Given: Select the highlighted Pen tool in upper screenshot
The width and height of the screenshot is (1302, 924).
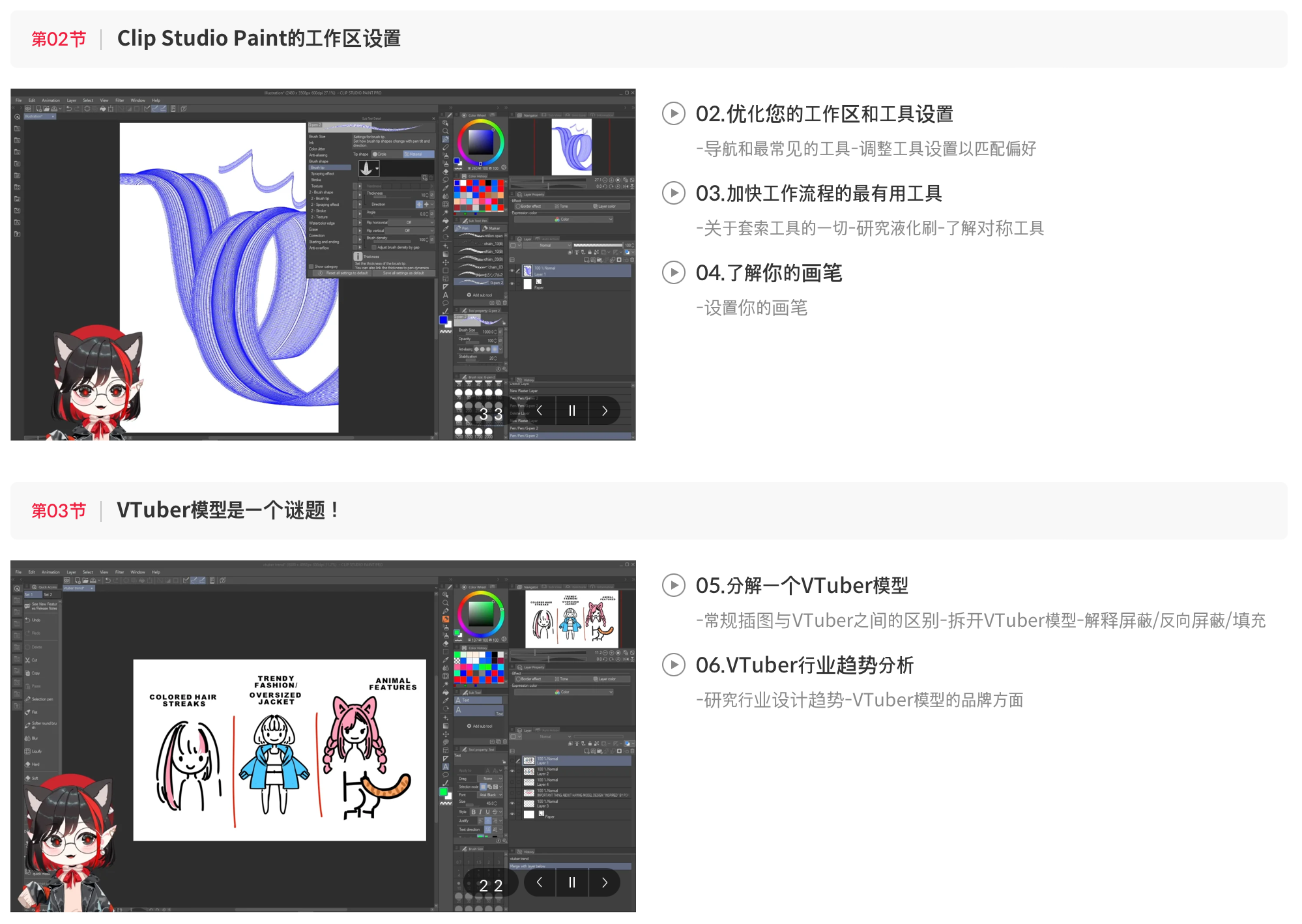Looking at the screenshot, I should click(x=446, y=139).
